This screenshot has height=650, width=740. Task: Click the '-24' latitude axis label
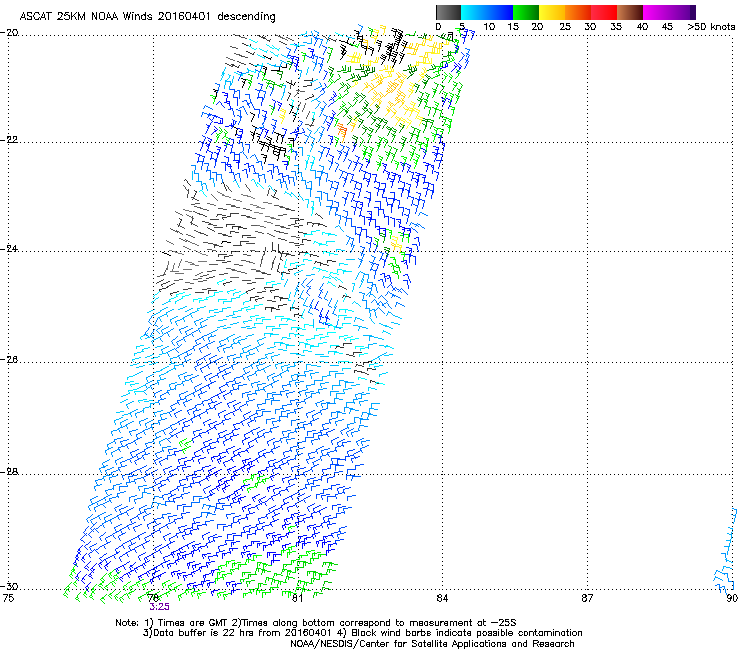[9, 248]
